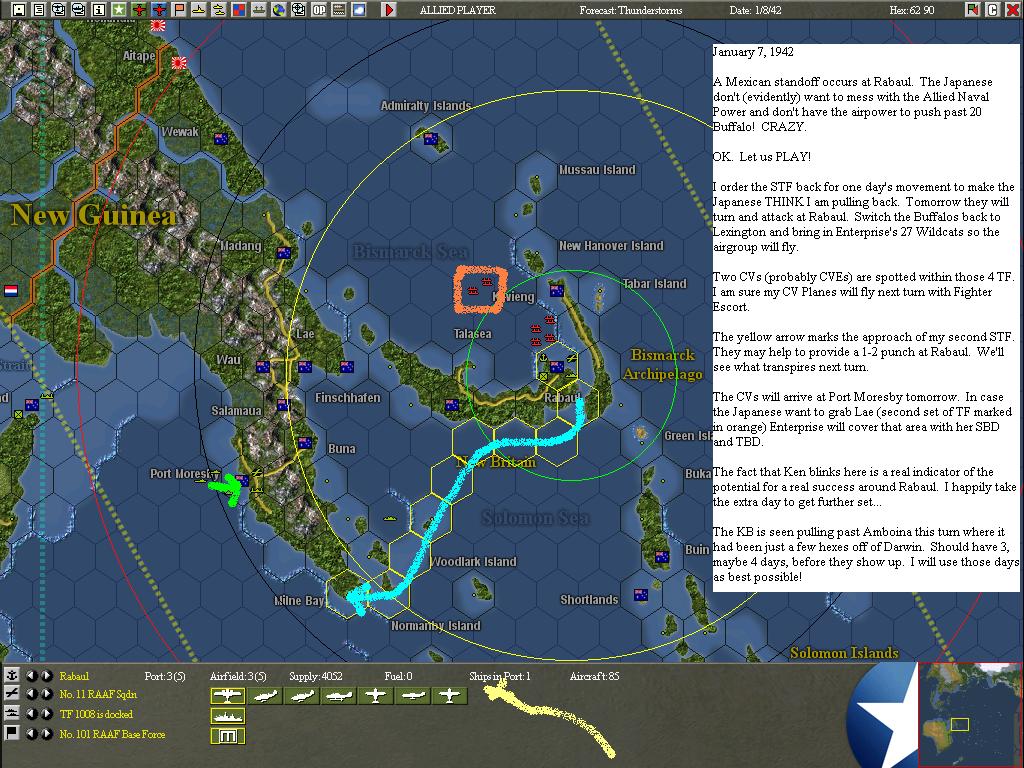Click the green and red flag icon

point(972,10)
